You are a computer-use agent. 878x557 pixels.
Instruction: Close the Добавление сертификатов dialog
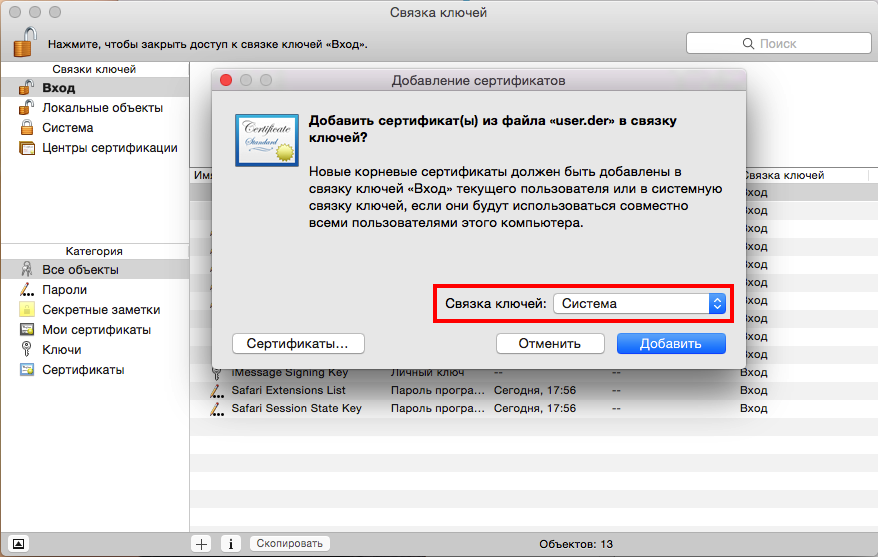click(226, 80)
